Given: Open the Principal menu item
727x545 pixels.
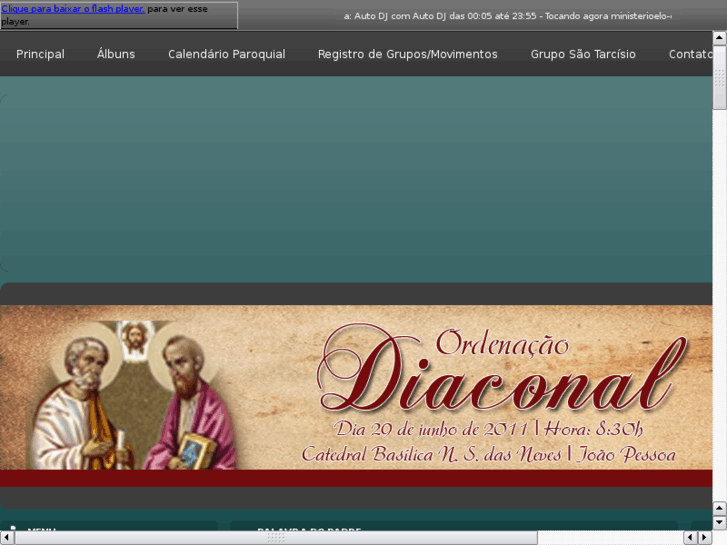Looking at the screenshot, I should tap(40, 54).
